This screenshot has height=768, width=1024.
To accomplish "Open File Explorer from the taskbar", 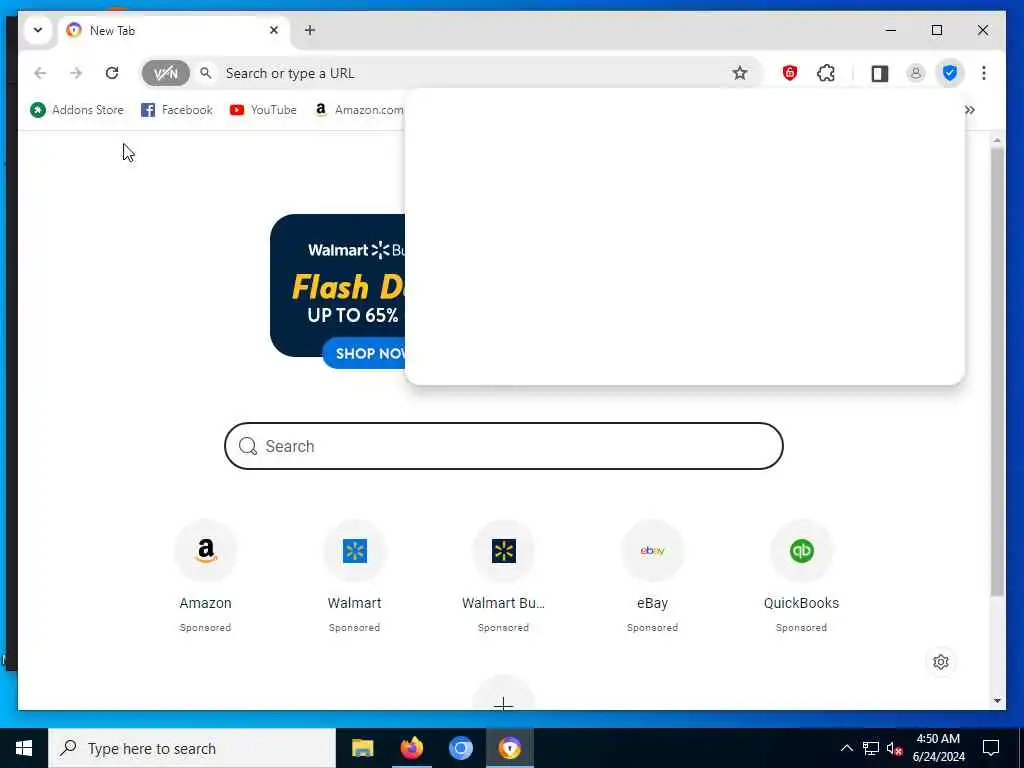I will pyautogui.click(x=362, y=748).
